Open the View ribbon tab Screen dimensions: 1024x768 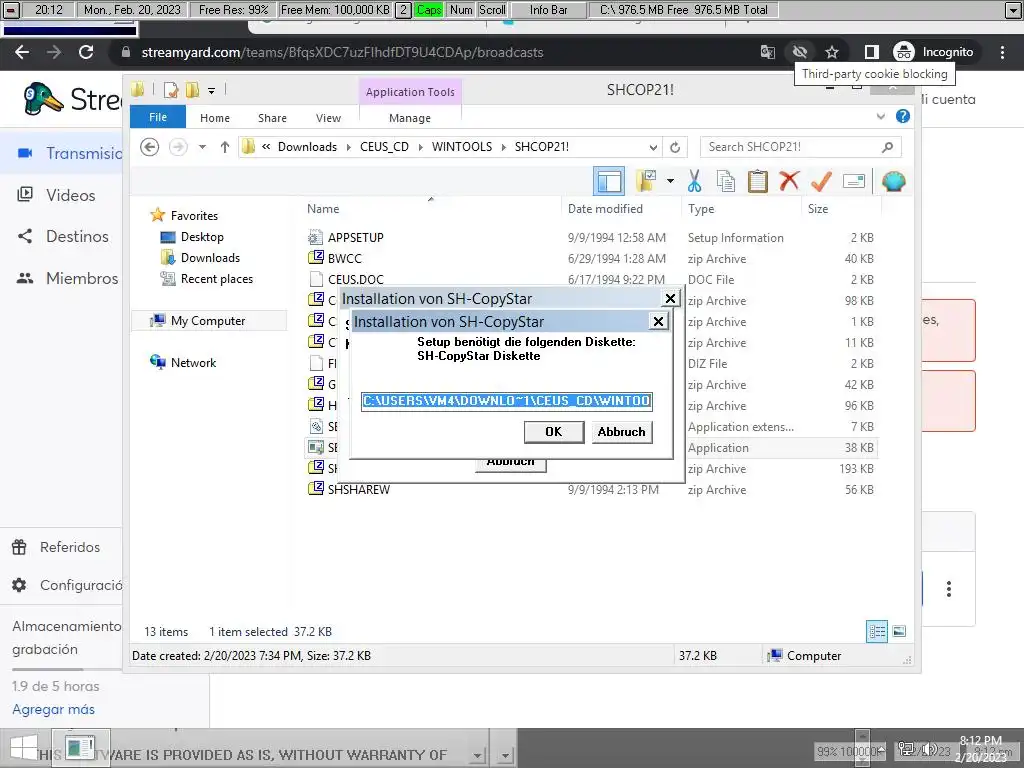(328, 118)
